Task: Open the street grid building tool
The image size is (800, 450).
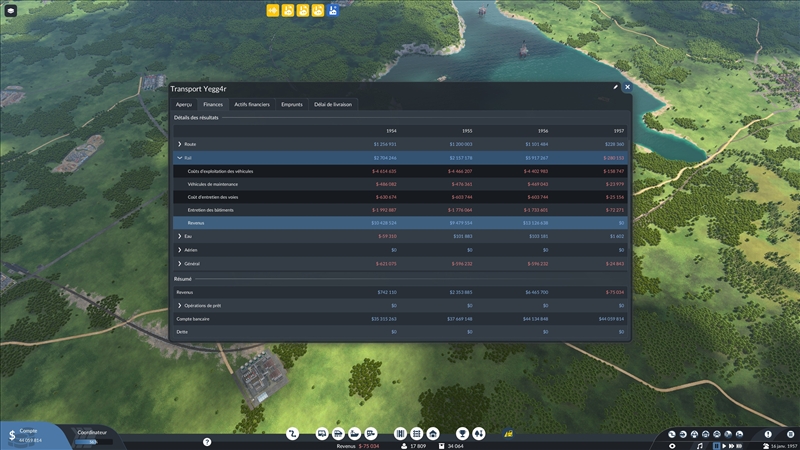Action: click(417, 434)
